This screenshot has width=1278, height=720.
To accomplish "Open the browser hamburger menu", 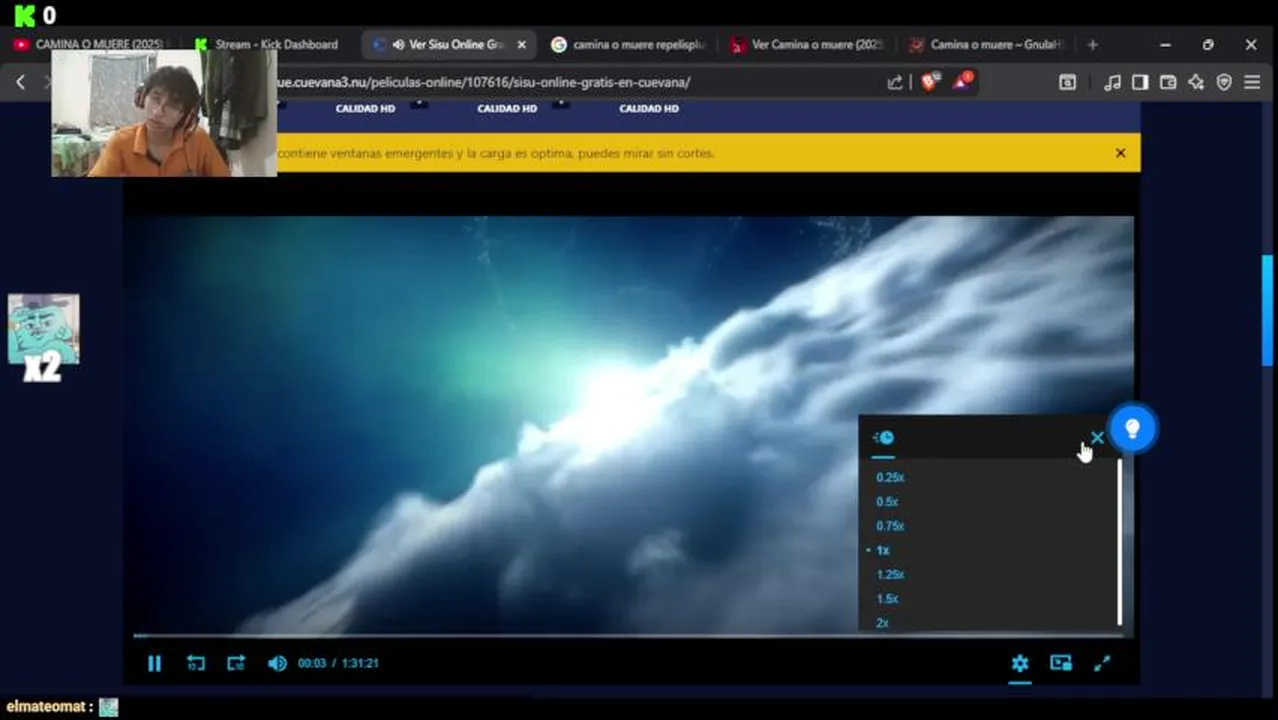I will tap(1252, 83).
